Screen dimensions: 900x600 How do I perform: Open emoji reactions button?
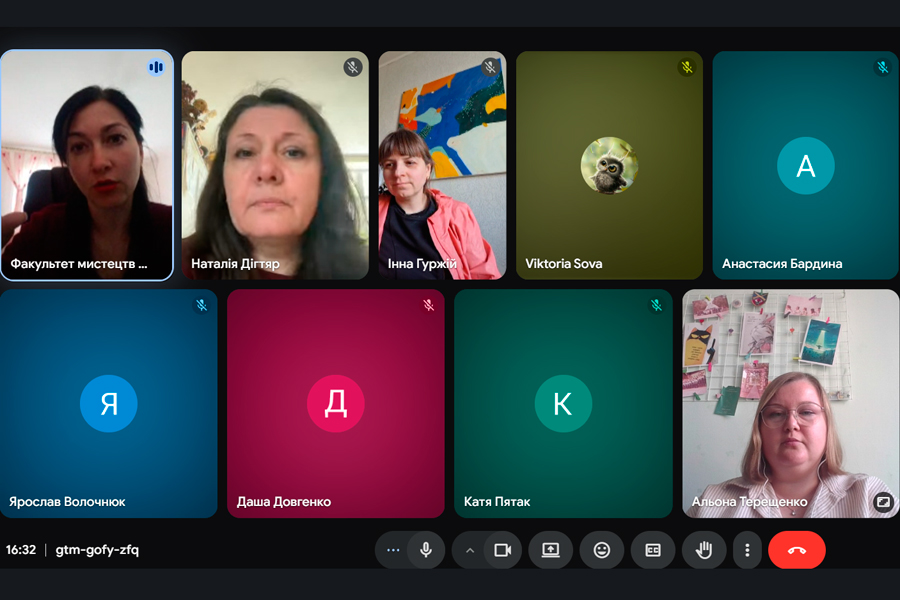pos(602,550)
